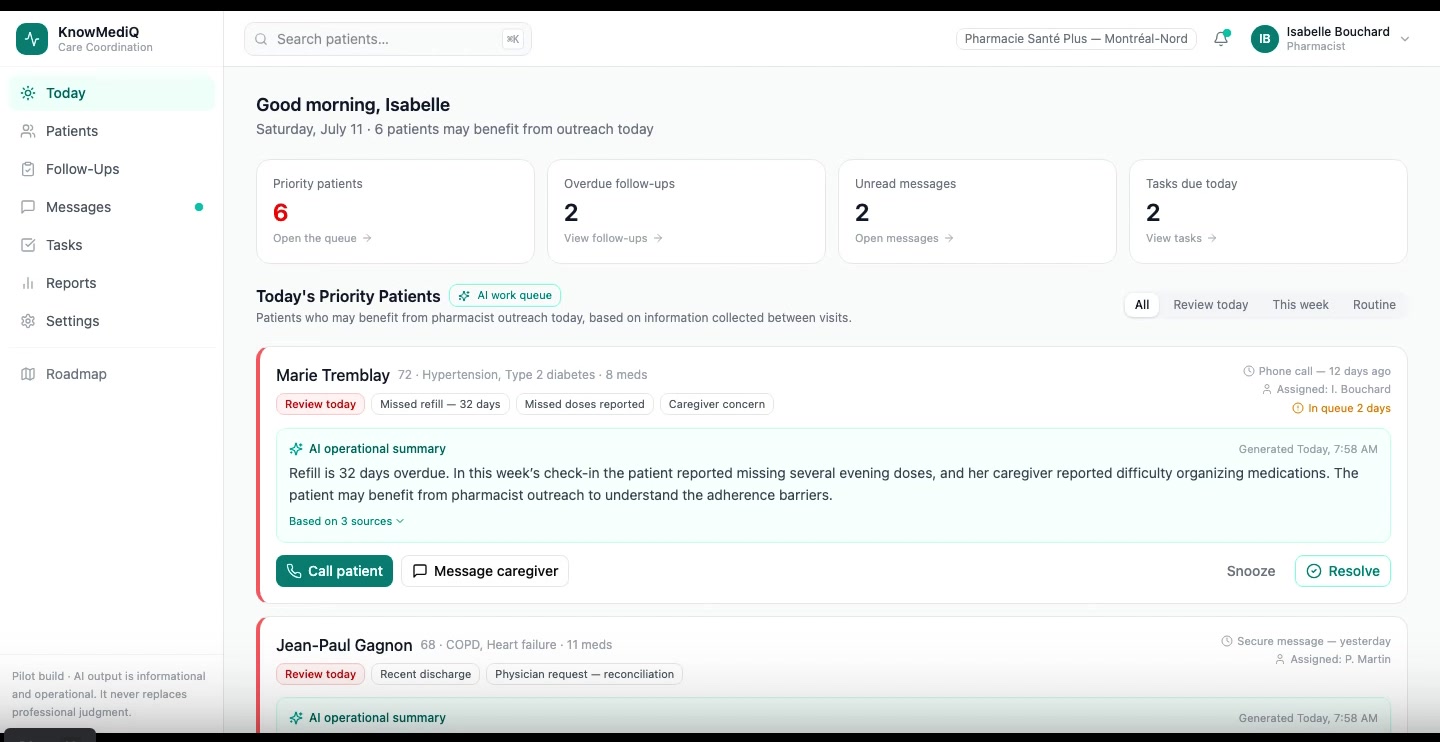
Task: Click the IB user avatar
Action: coord(1265,39)
